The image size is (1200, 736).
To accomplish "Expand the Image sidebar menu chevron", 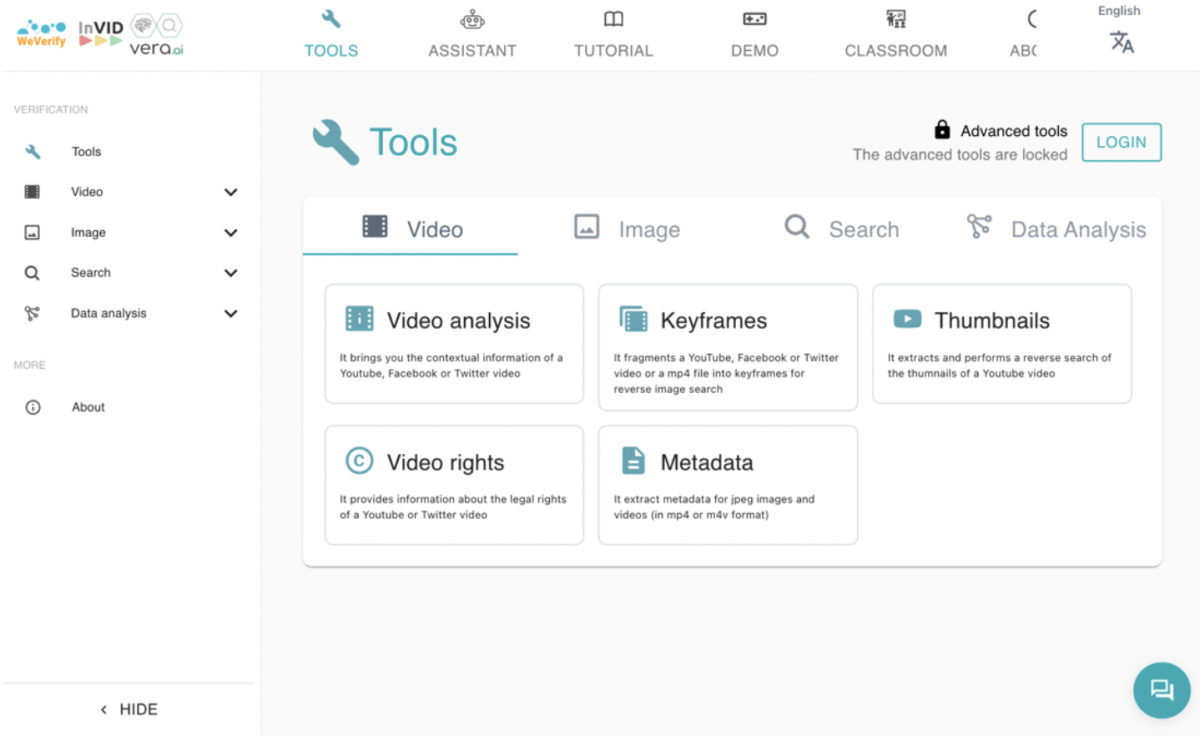I will (x=231, y=233).
